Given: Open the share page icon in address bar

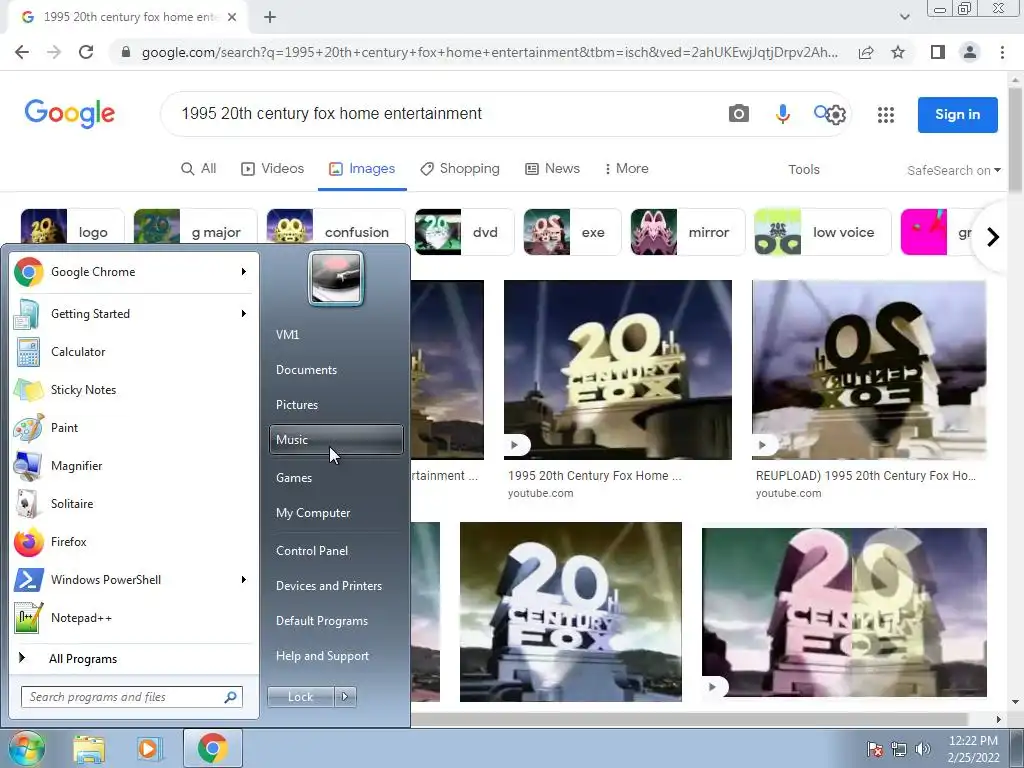Looking at the screenshot, I should click(866, 52).
